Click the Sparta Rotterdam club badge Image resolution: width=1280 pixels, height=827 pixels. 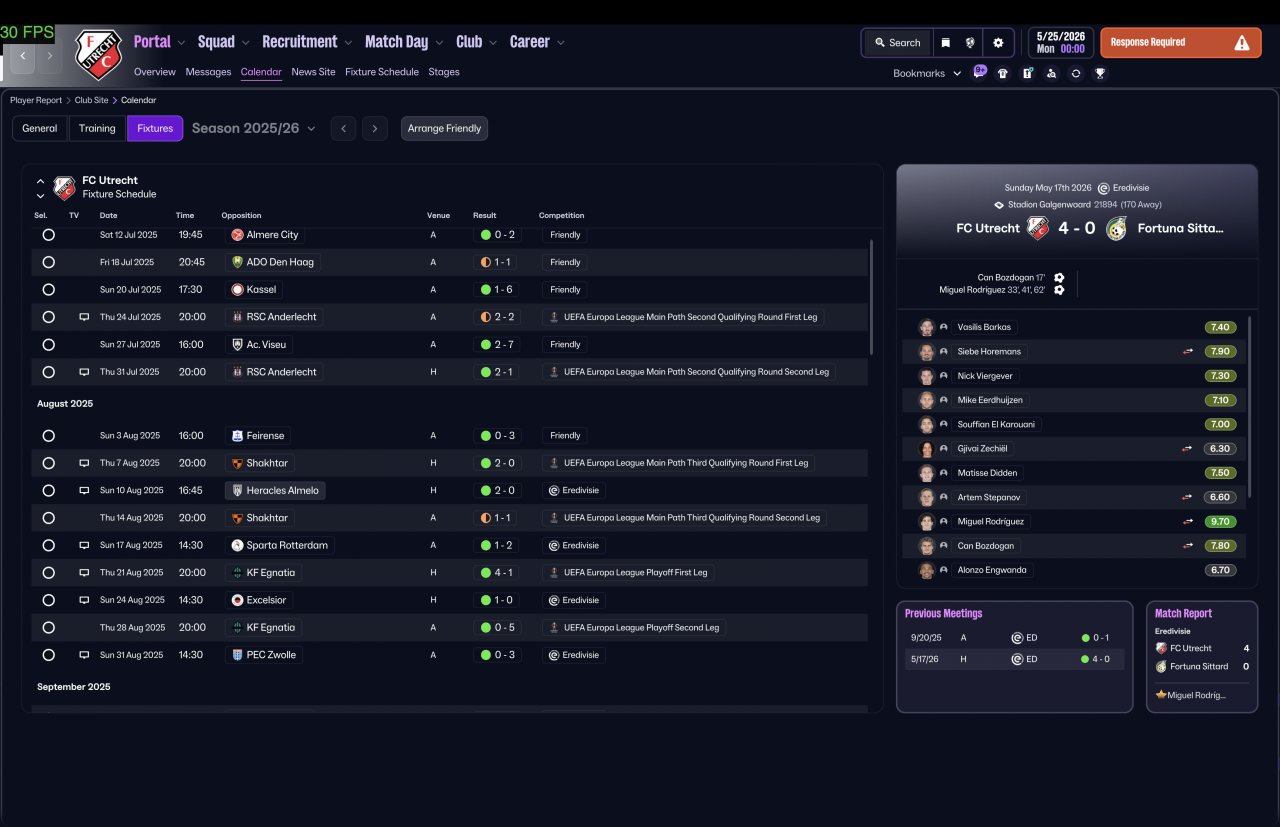pyautogui.click(x=237, y=545)
